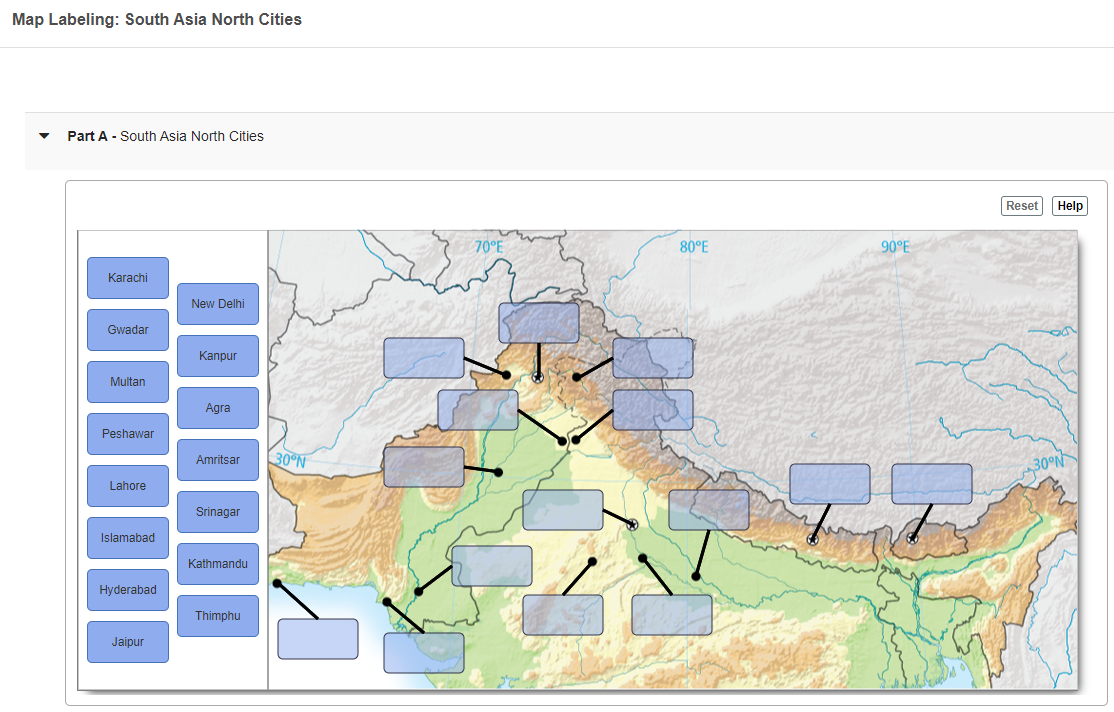Viewport: 1114px width, 712px height.
Task: Select the Thimphu city label
Action: coord(217,615)
